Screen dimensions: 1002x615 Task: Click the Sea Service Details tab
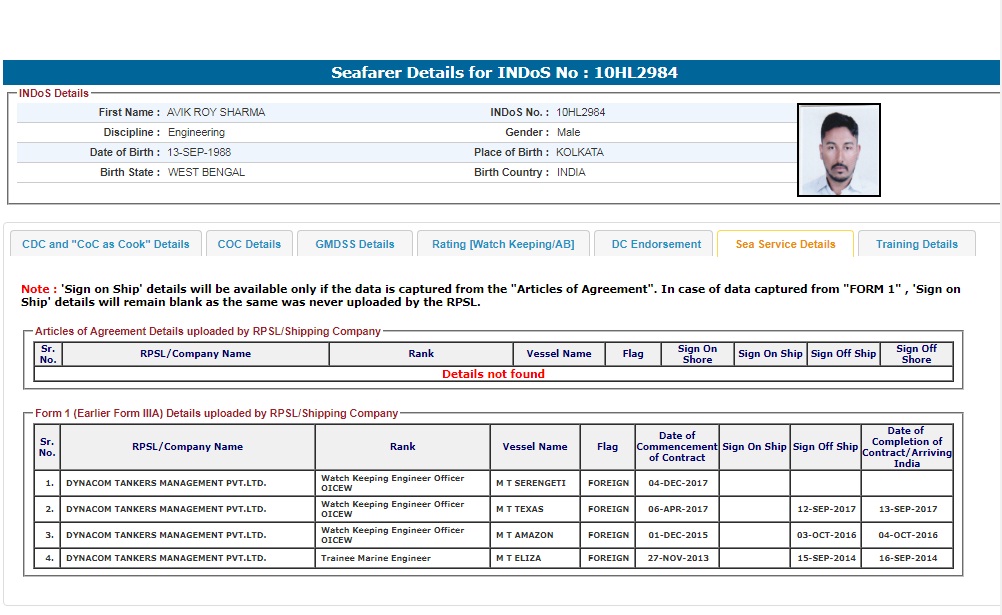785,244
